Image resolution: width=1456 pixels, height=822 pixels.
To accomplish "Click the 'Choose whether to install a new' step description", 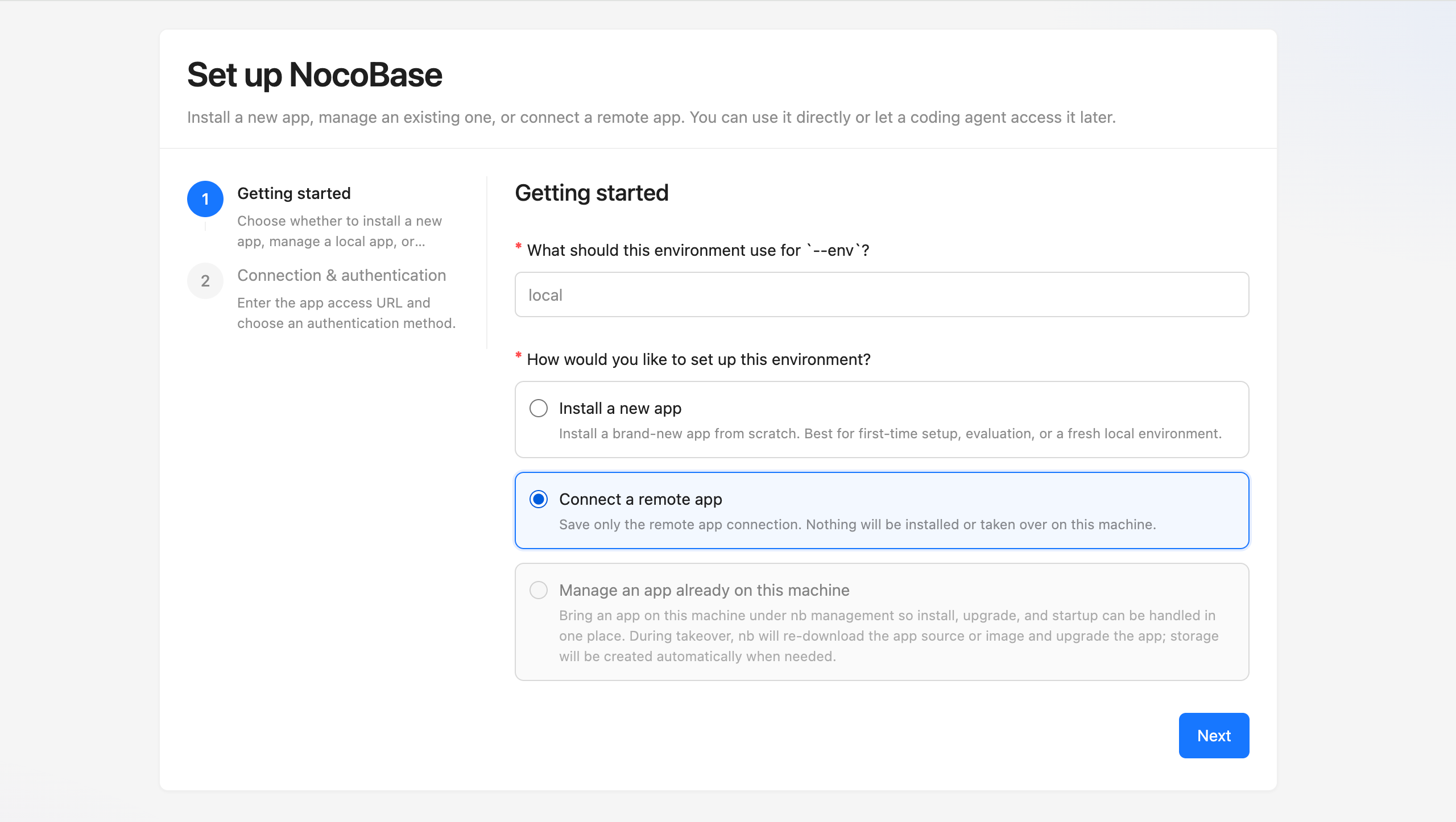I will pyautogui.click(x=340, y=231).
